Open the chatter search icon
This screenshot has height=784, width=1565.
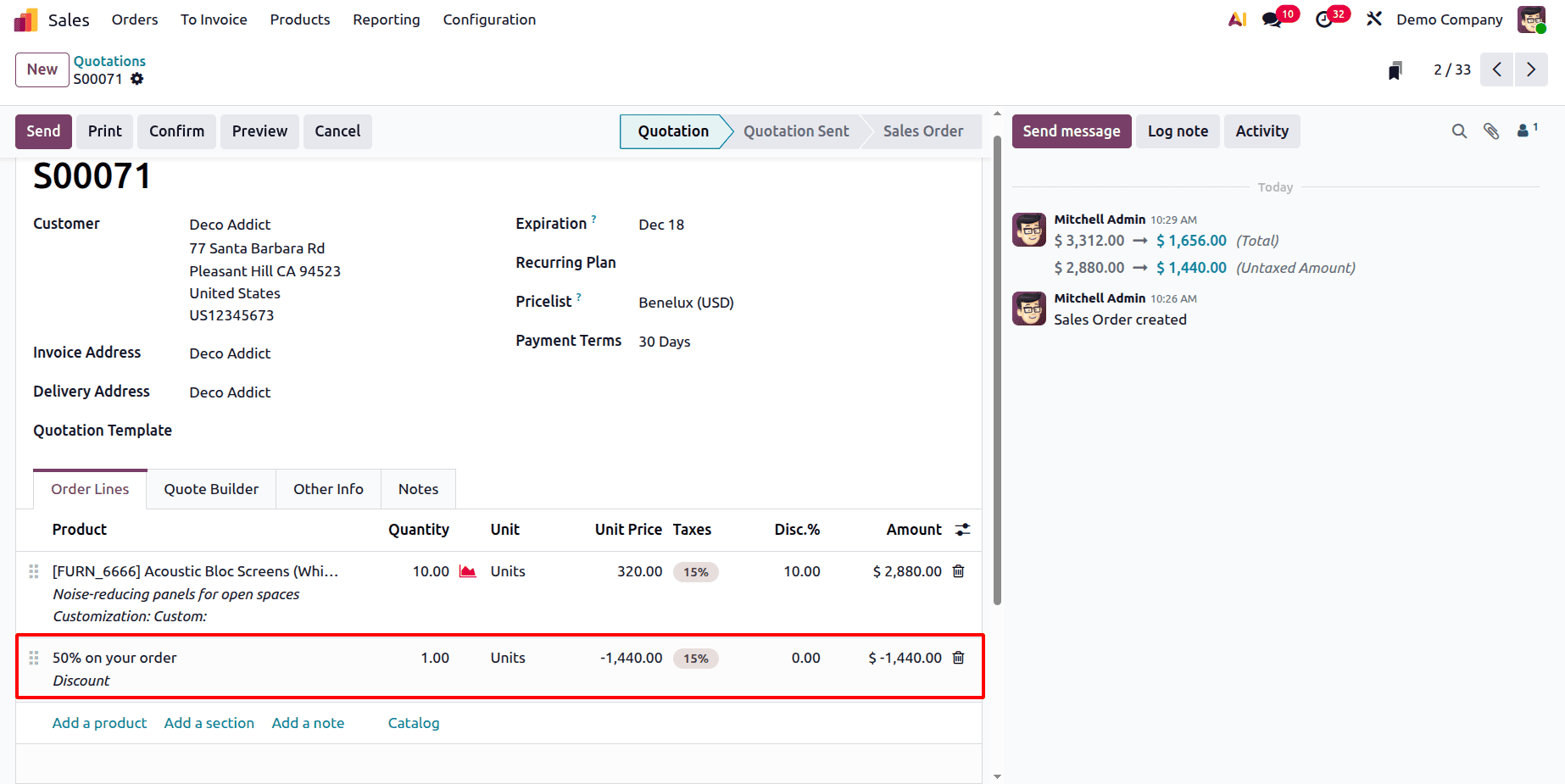tap(1459, 131)
